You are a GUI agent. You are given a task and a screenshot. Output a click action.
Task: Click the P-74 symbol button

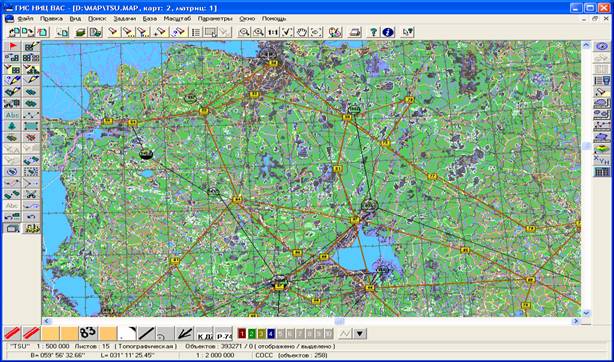pyautogui.click(x=224, y=334)
